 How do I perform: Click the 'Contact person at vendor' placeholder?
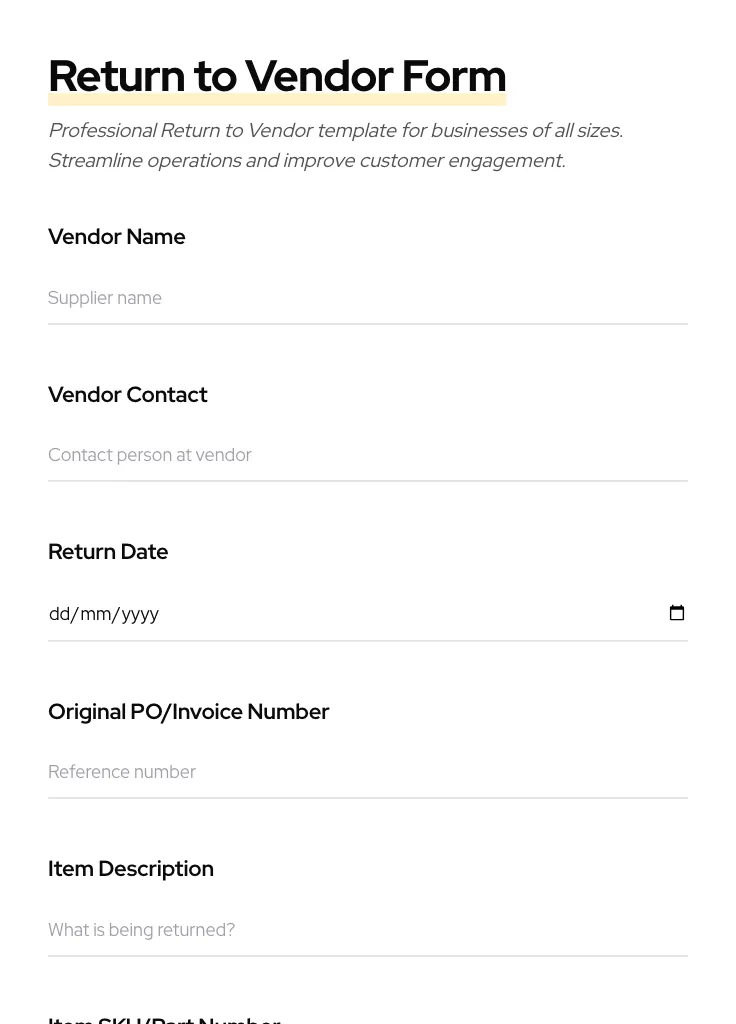click(x=150, y=455)
